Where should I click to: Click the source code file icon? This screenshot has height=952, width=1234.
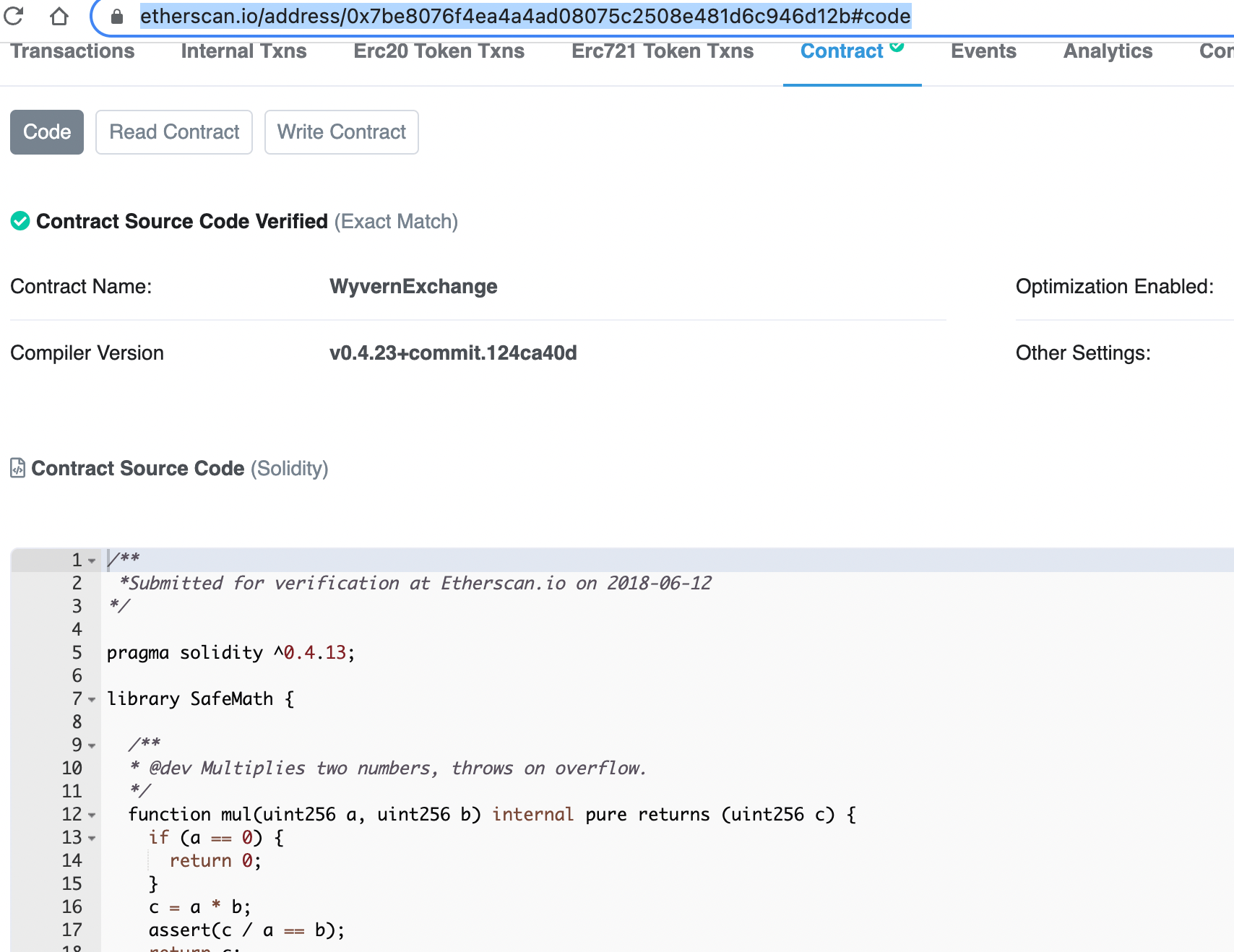pyautogui.click(x=18, y=468)
